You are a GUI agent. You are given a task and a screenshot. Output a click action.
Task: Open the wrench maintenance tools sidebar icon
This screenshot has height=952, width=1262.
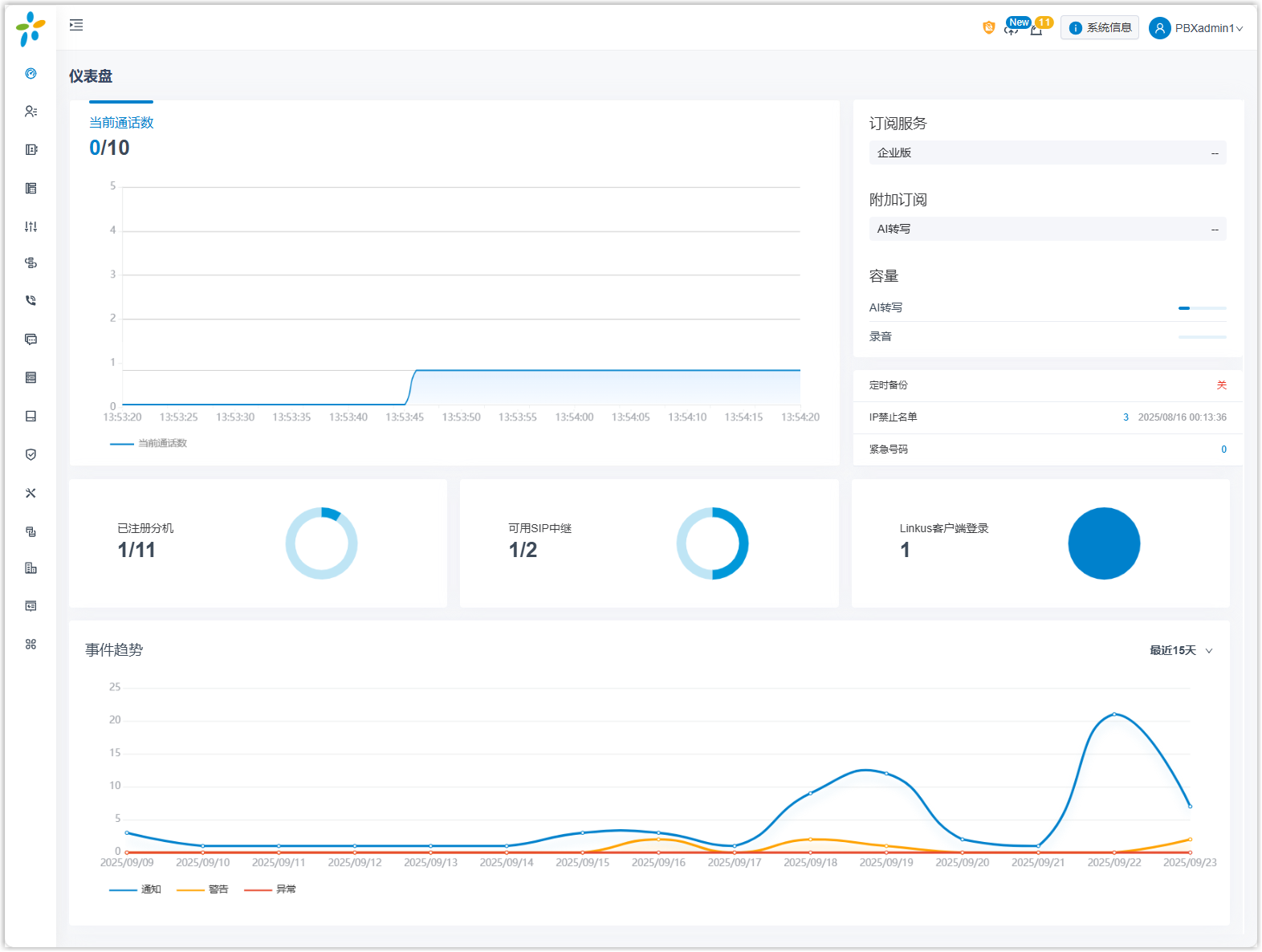click(x=31, y=493)
